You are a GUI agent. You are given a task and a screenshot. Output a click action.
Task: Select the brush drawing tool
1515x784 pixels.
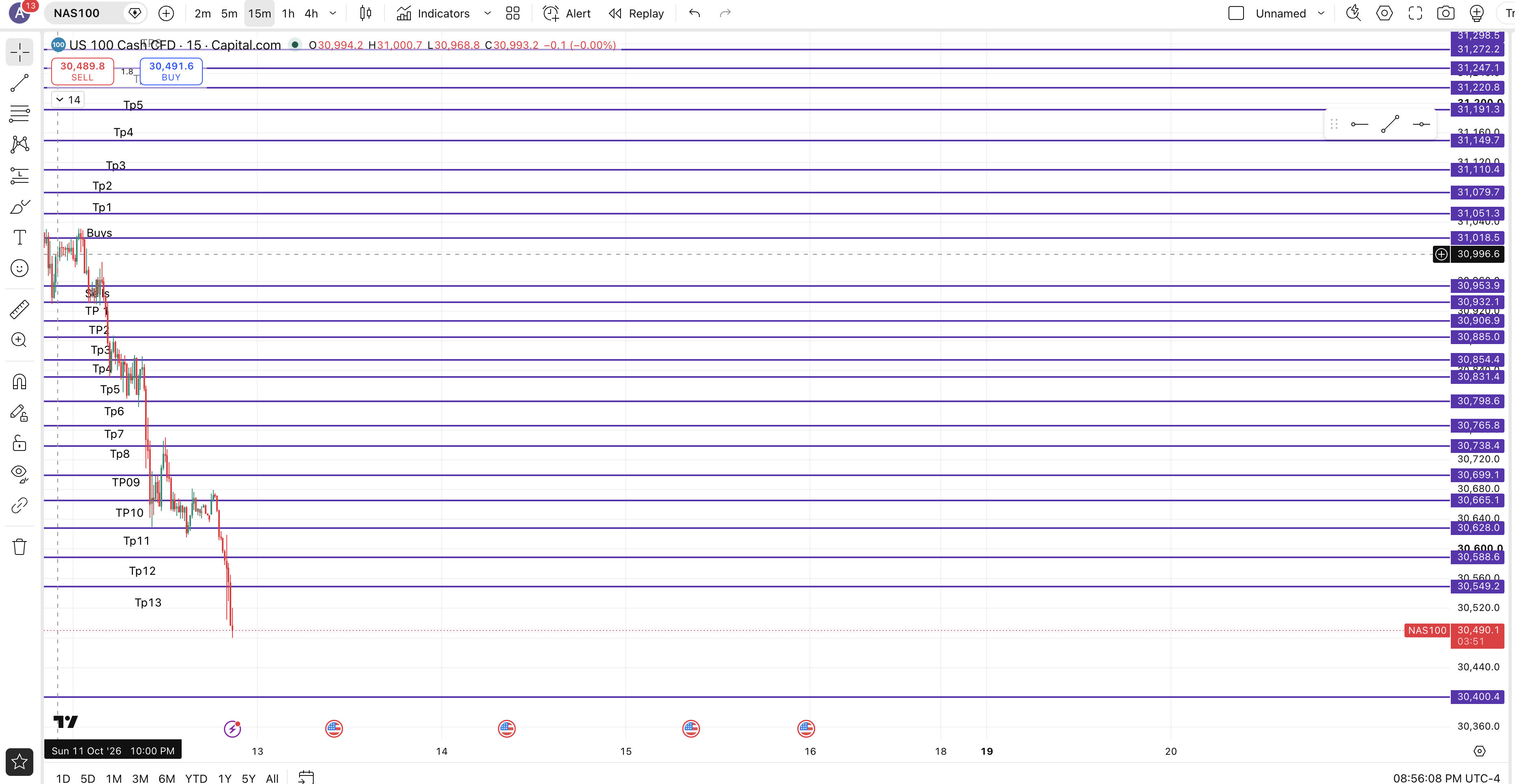[x=20, y=206]
